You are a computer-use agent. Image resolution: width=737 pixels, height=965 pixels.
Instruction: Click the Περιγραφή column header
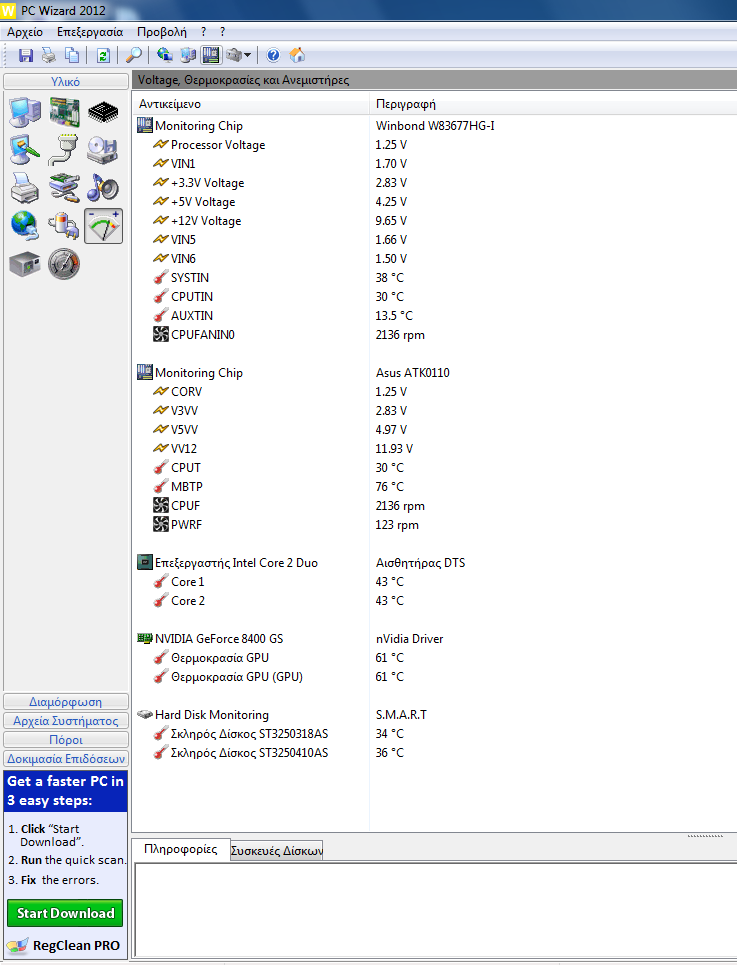[x=553, y=104]
